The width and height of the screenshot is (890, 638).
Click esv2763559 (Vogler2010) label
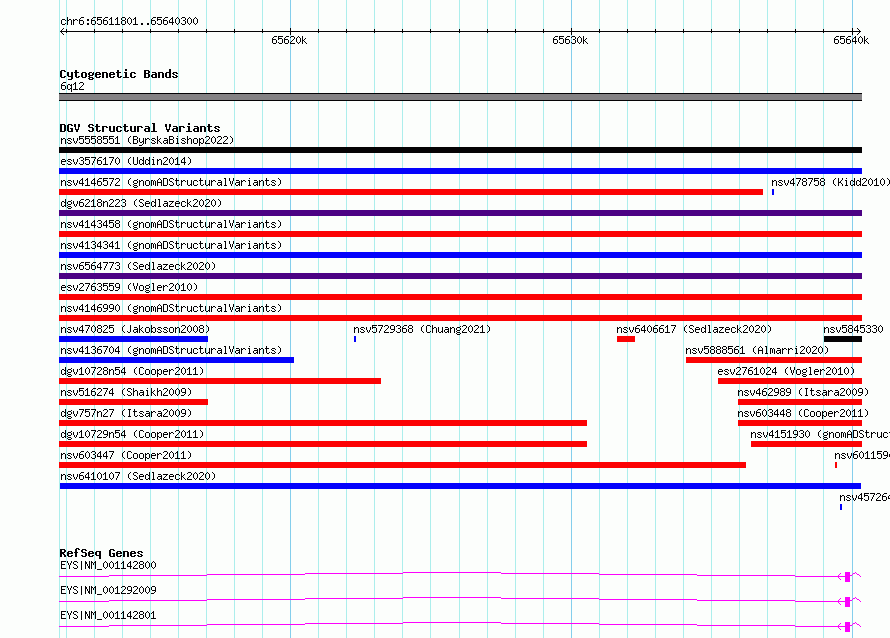pos(129,287)
